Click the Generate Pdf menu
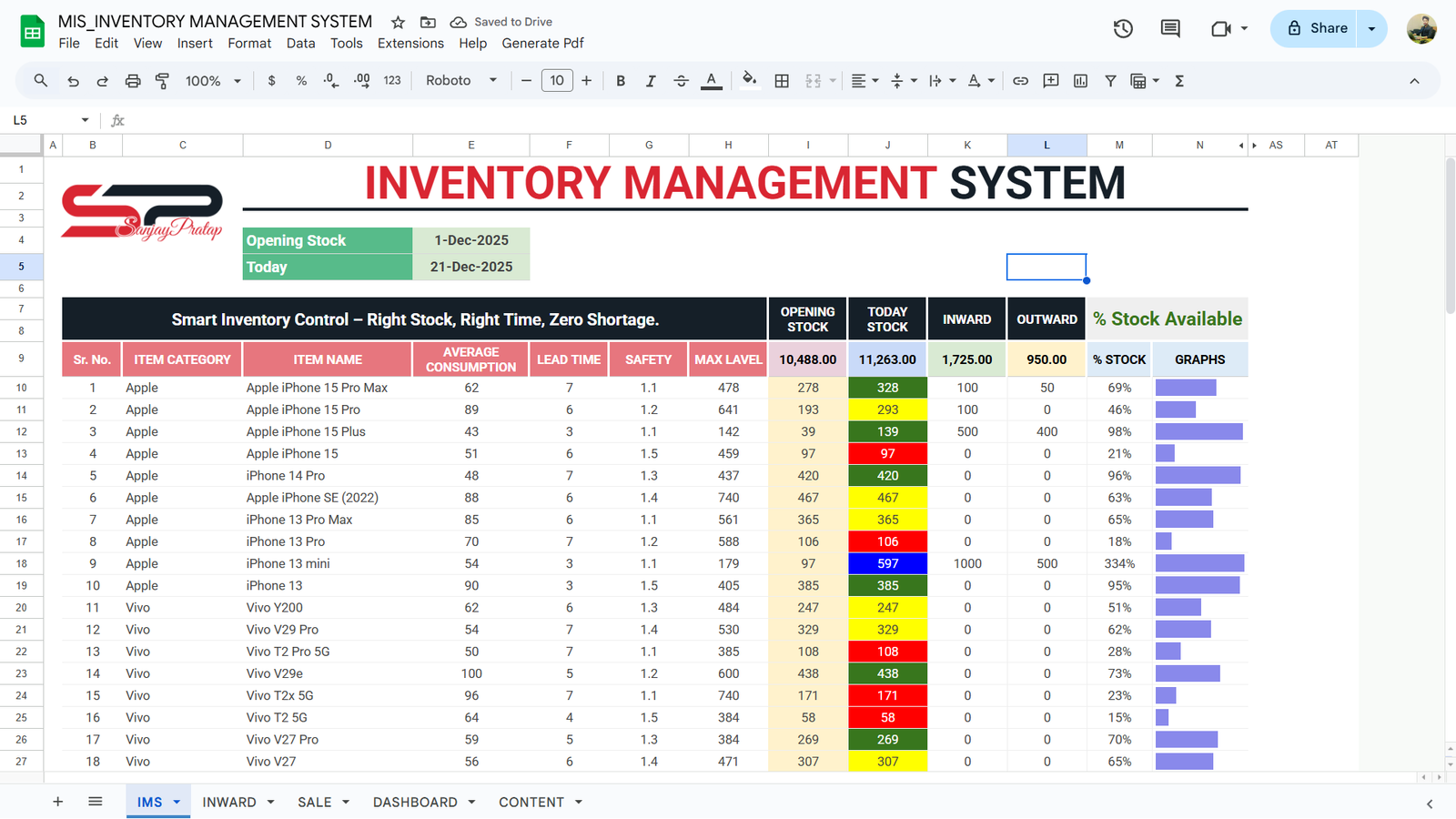Image resolution: width=1456 pixels, height=819 pixels. 542,43
